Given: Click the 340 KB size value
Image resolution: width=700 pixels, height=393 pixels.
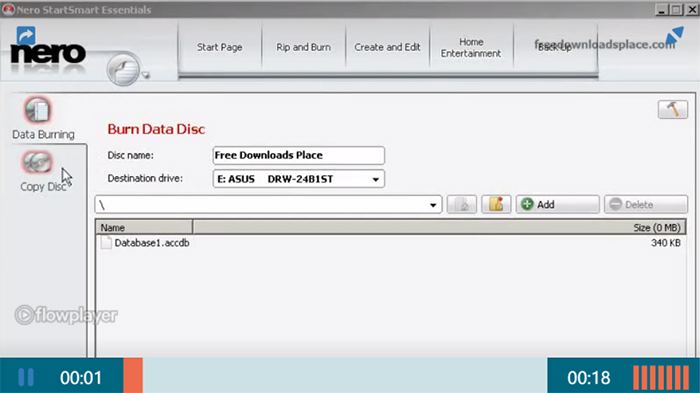Looking at the screenshot, I should pos(666,243).
